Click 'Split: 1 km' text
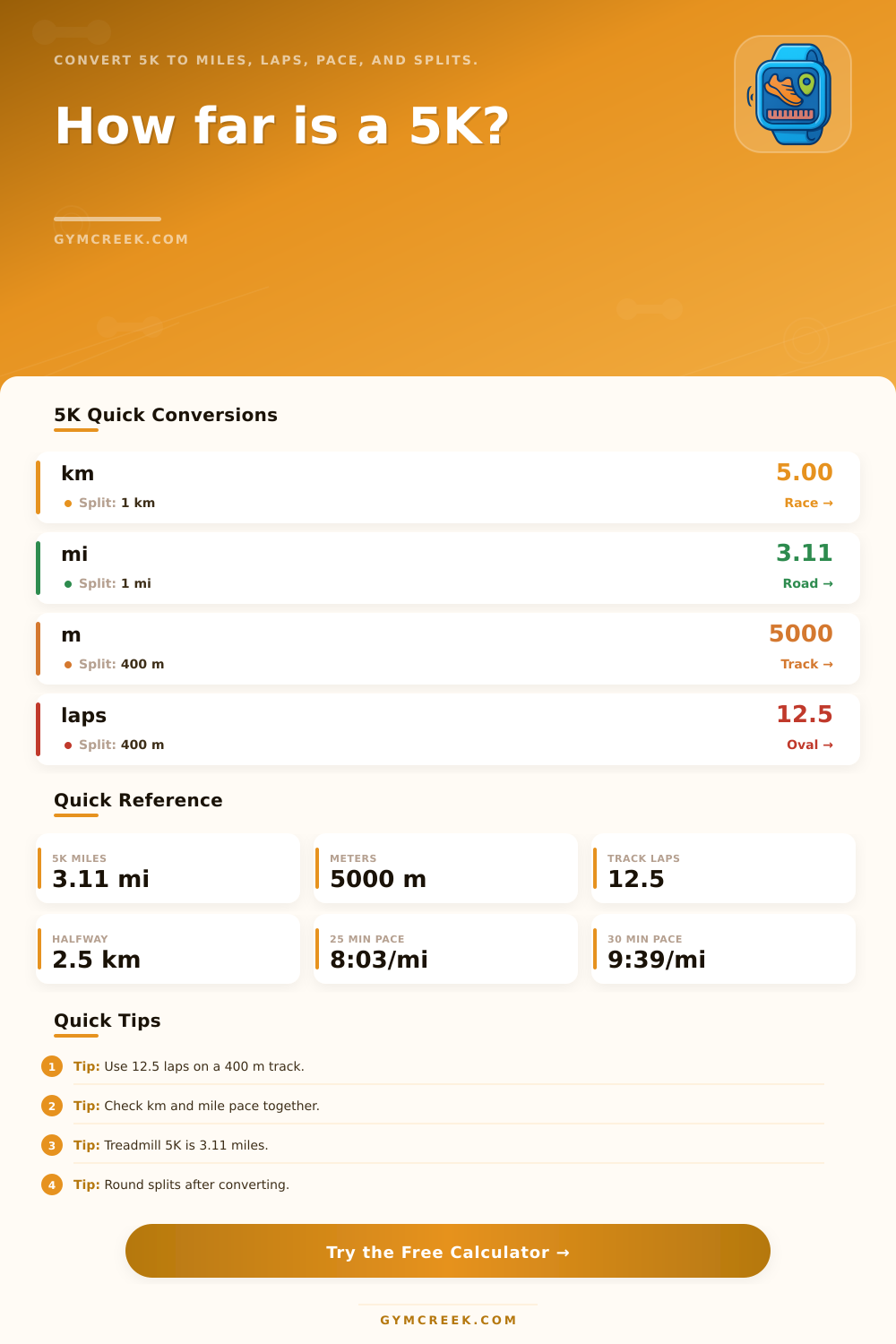 116,503
